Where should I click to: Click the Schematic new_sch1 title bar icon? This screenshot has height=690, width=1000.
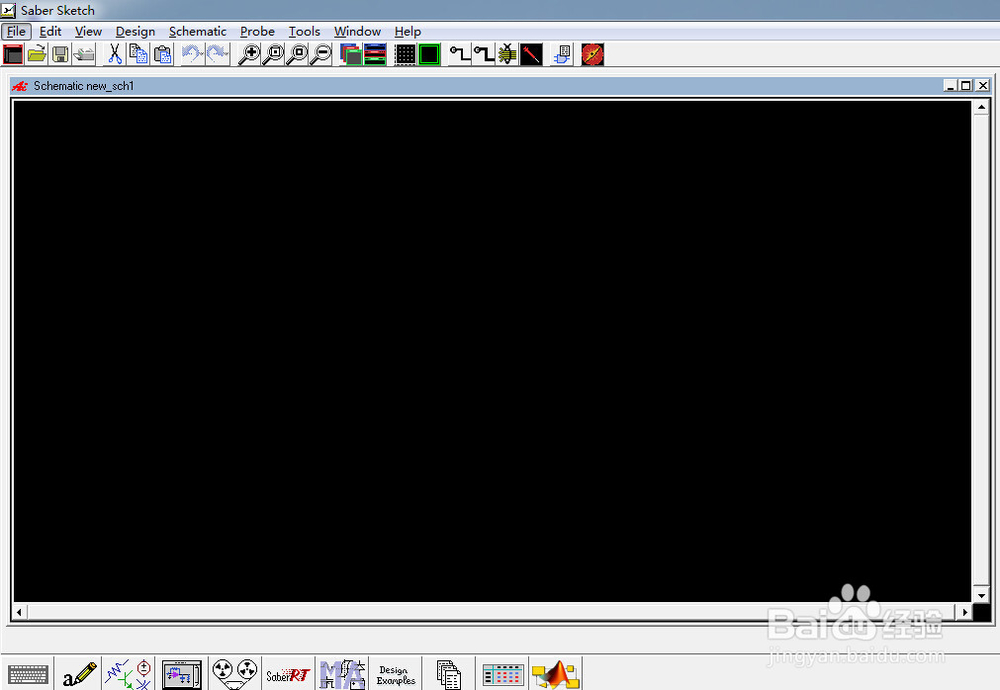click(x=20, y=86)
